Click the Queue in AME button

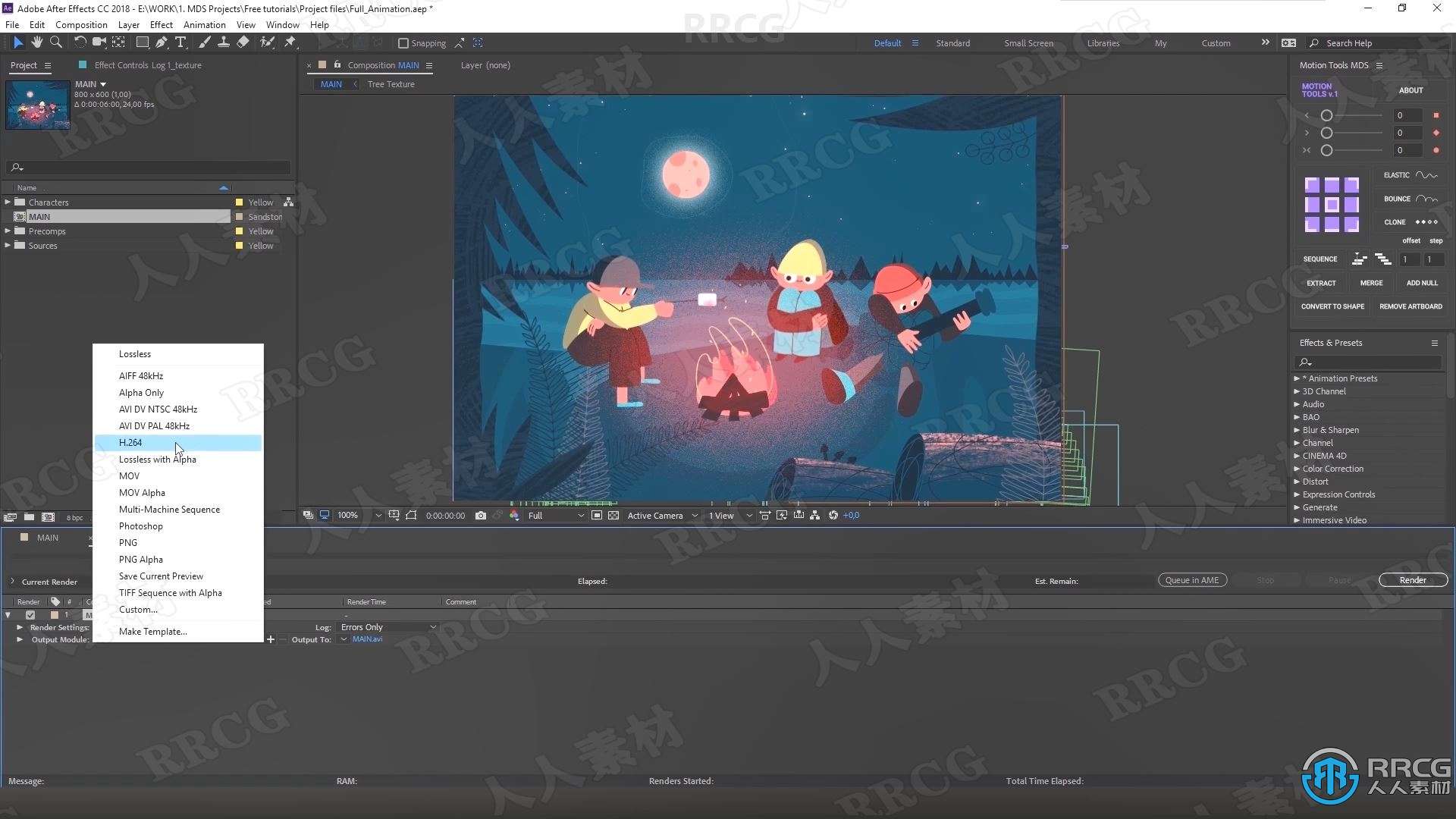[1192, 580]
